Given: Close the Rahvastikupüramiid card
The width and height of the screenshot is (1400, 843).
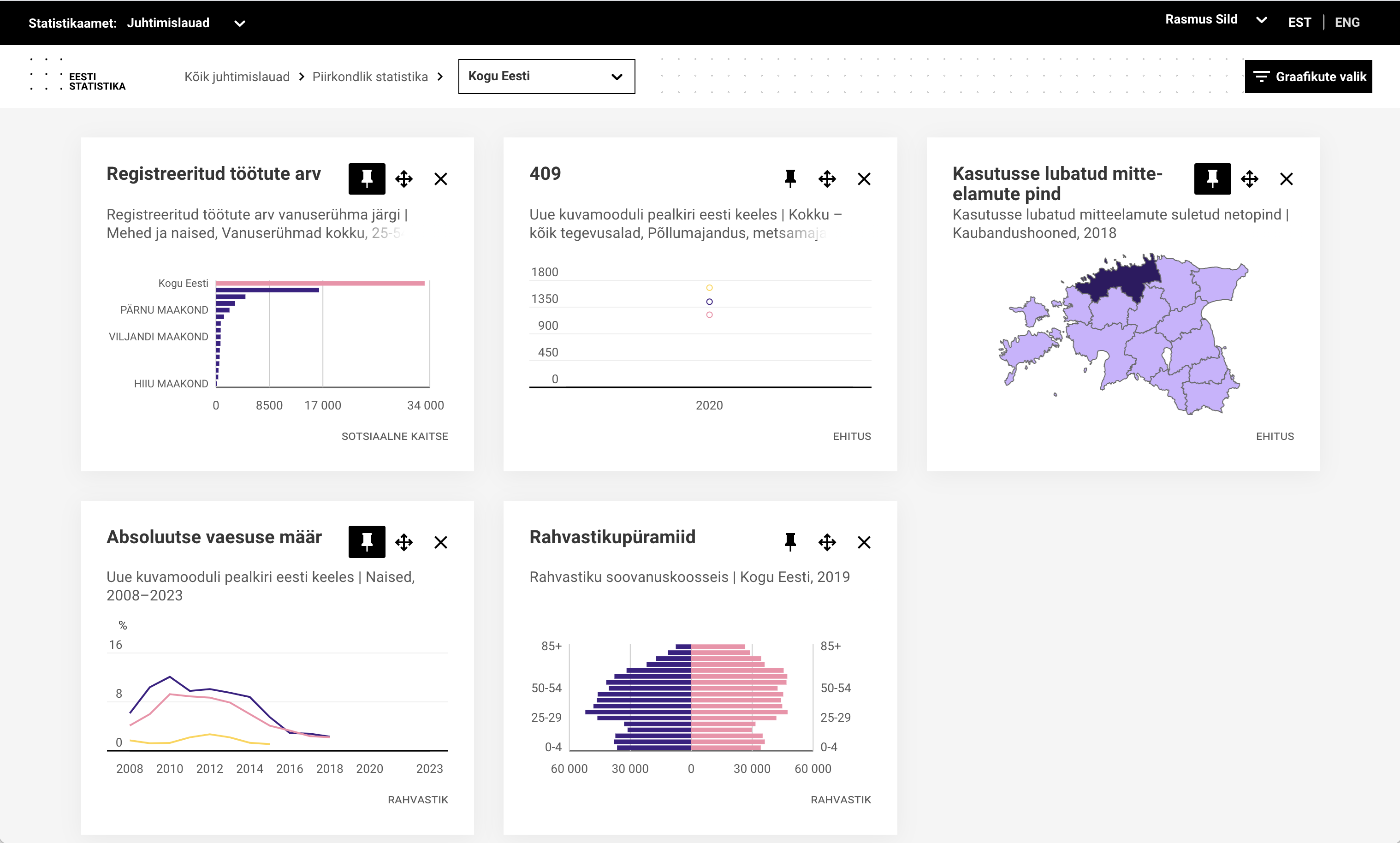Looking at the screenshot, I should coord(864,542).
